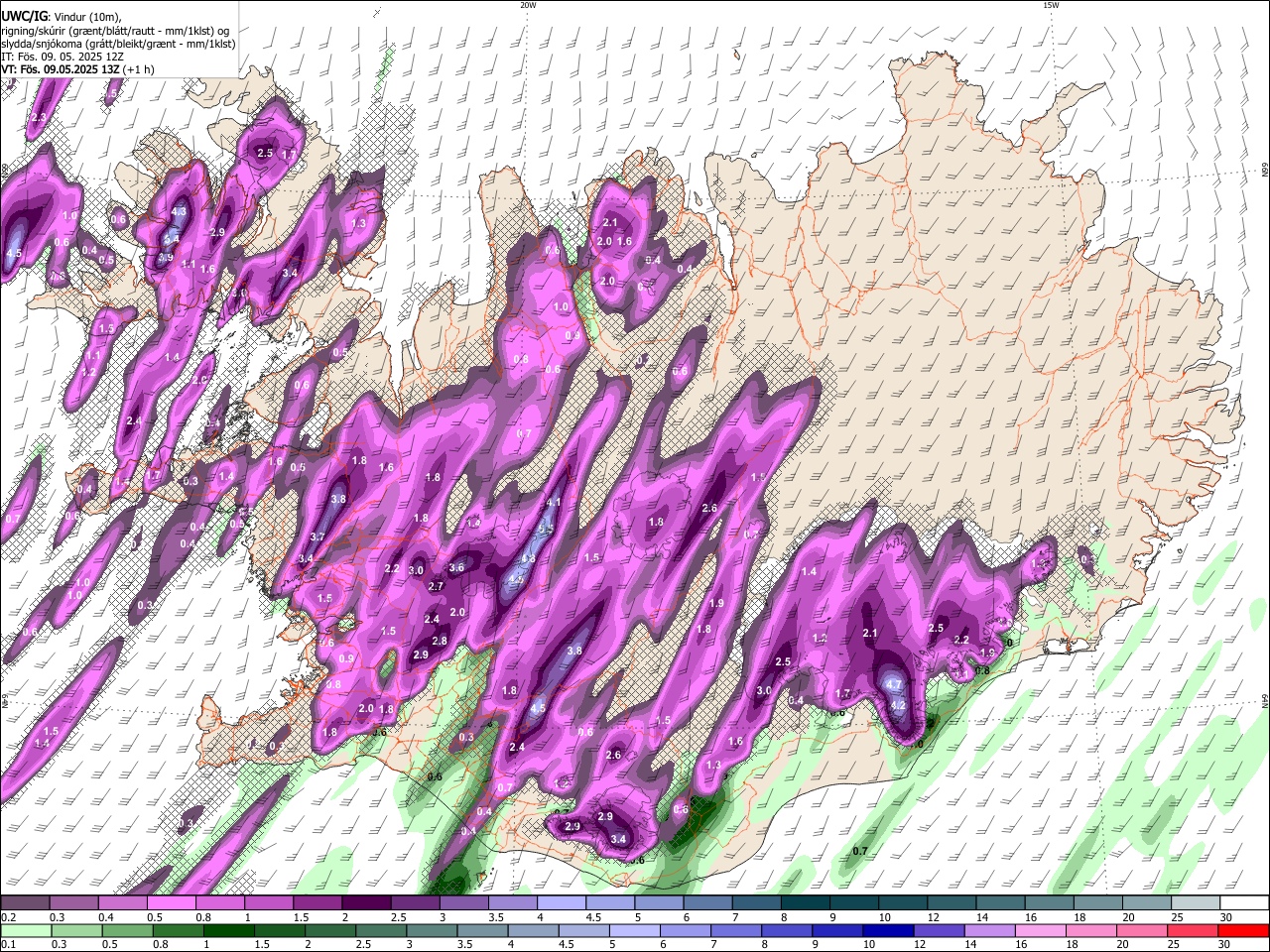Click the 4.2 precipitation value on the map

click(x=899, y=705)
